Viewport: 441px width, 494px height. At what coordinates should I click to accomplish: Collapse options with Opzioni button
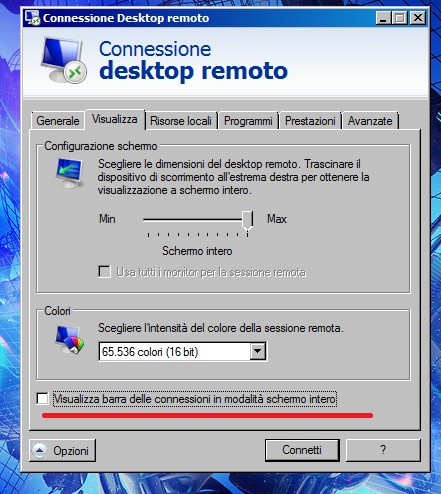tap(63, 451)
